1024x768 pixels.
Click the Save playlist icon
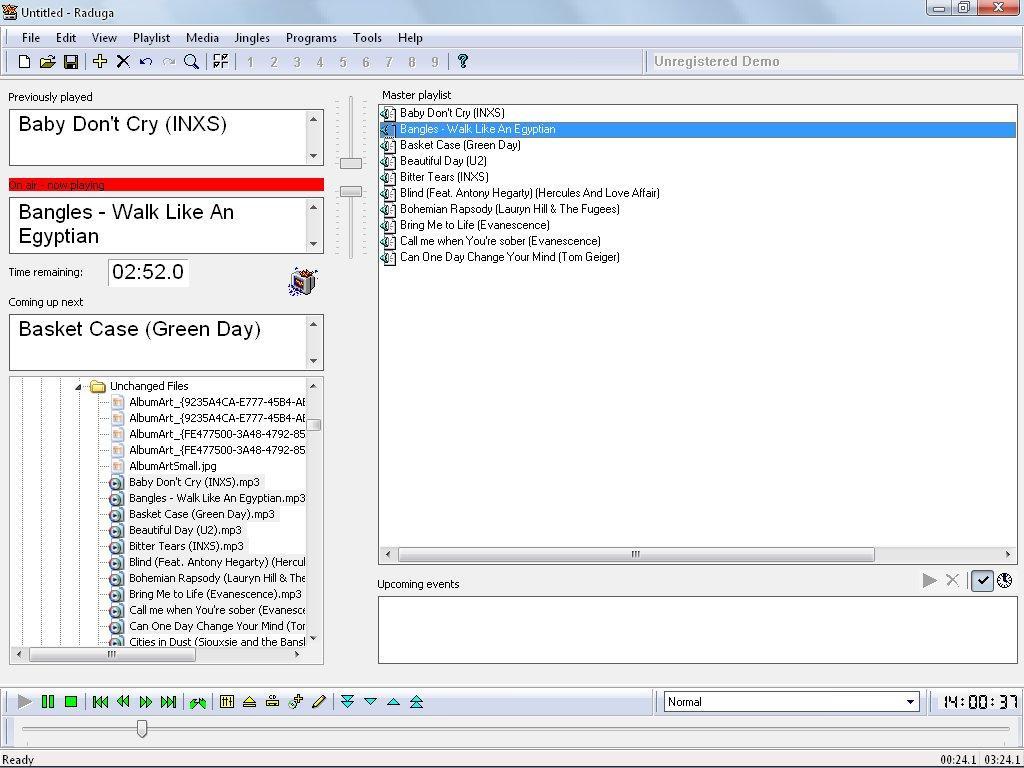(71, 62)
